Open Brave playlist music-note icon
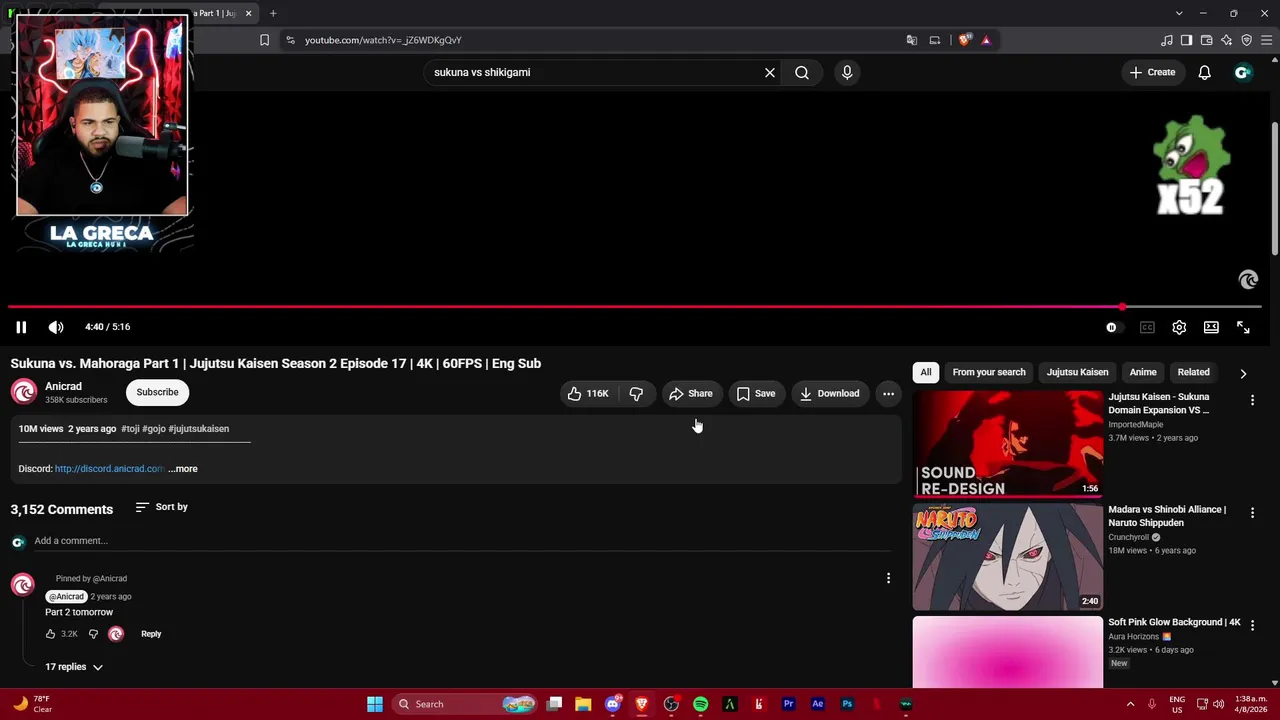 (x=1167, y=40)
